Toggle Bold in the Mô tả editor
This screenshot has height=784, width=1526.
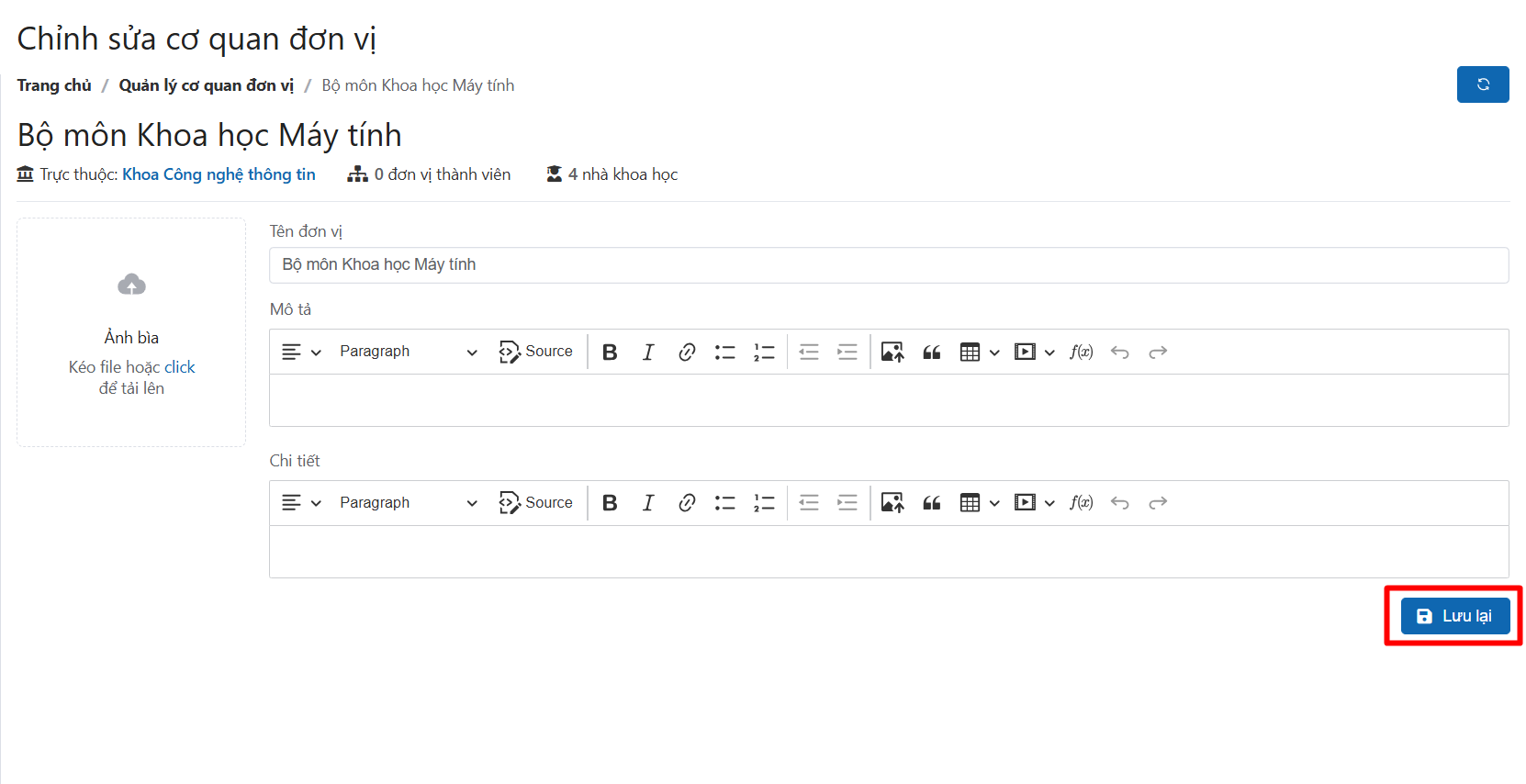(610, 352)
